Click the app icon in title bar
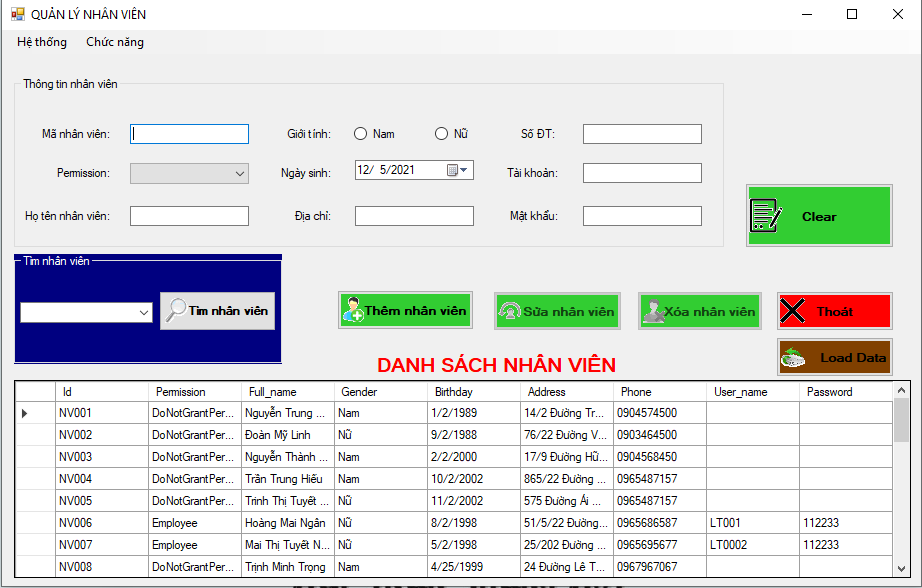Image resolution: width=922 pixels, height=588 pixels. [x=18, y=14]
